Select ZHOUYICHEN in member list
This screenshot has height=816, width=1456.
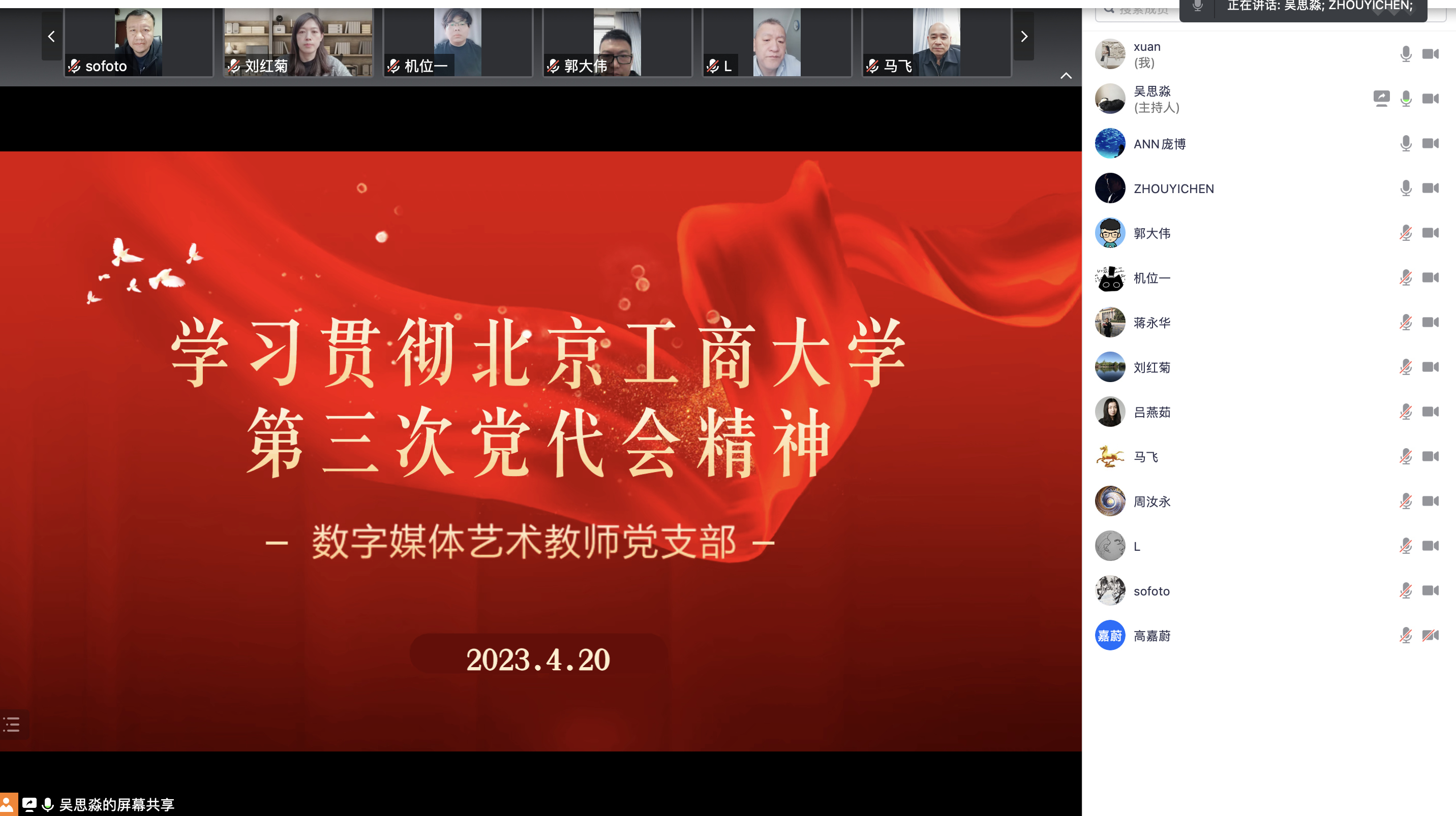[x=1269, y=188]
